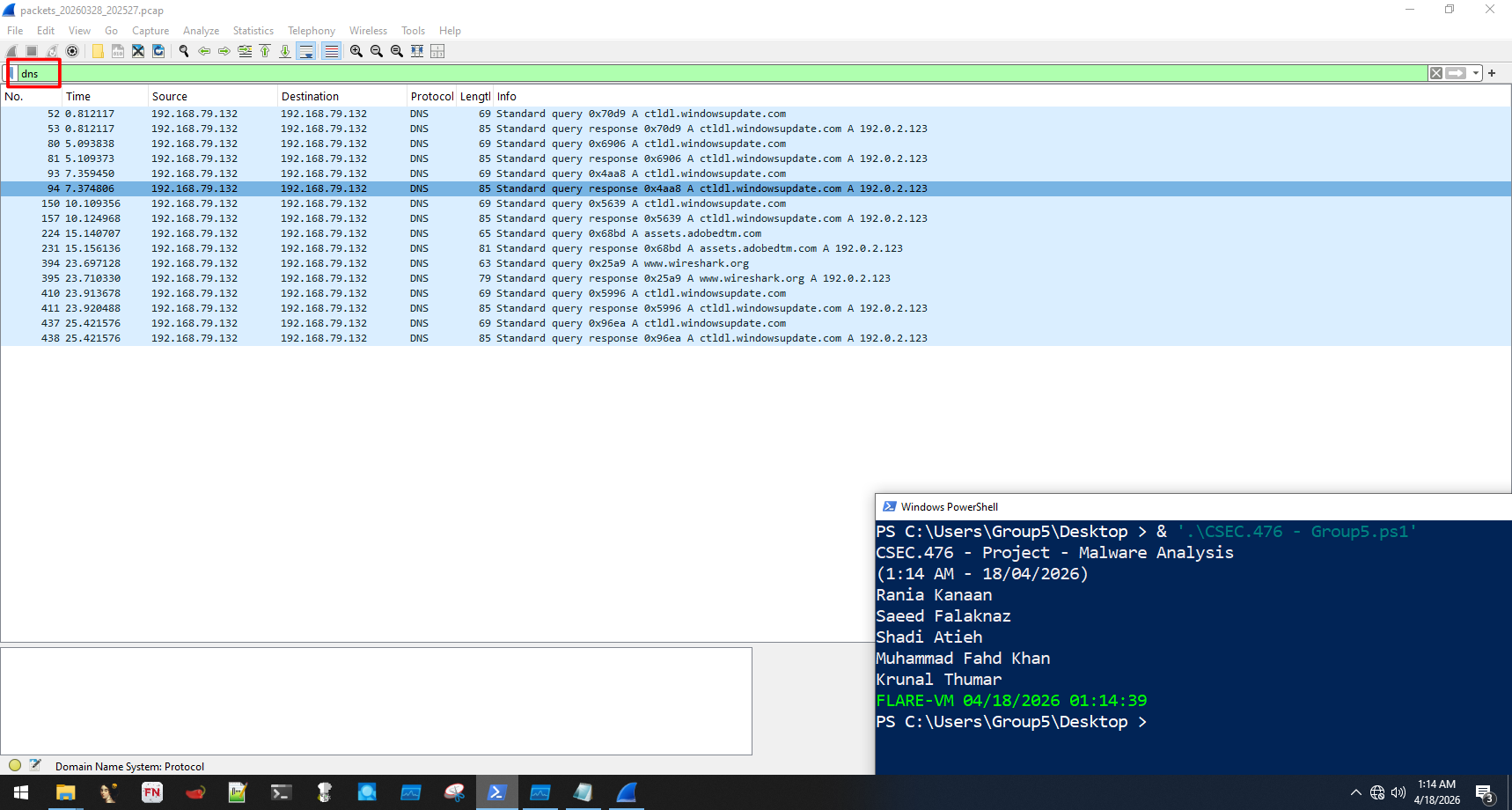Viewport: 1512px width, 810px height.
Task: Click the Close capture file icon
Action: point(138,51)
